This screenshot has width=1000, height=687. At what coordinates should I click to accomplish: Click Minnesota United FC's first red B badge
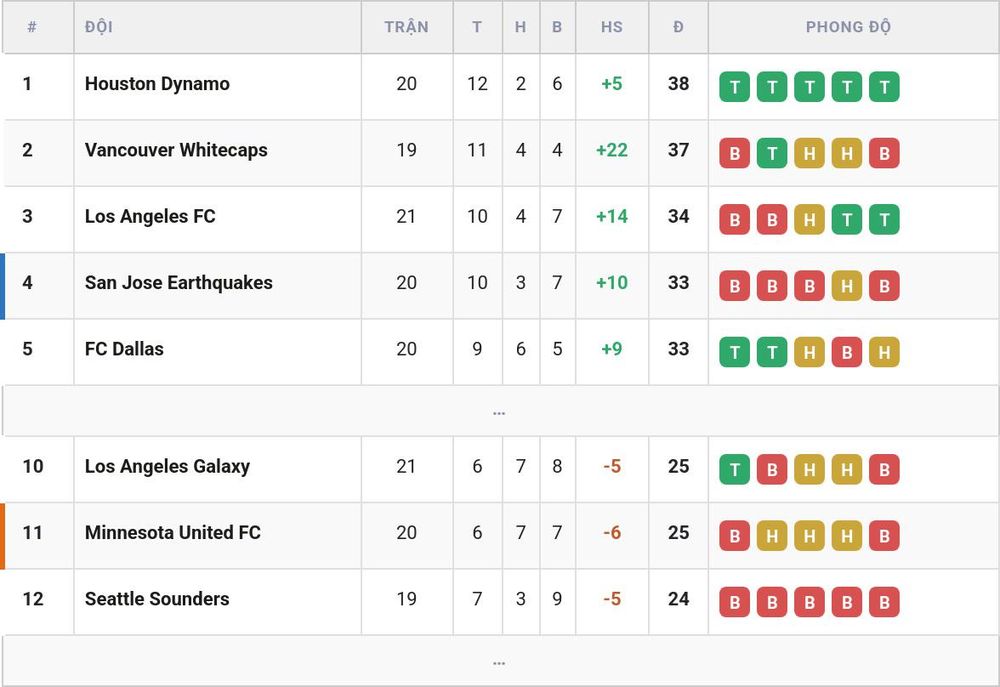[x=735, y=536]
